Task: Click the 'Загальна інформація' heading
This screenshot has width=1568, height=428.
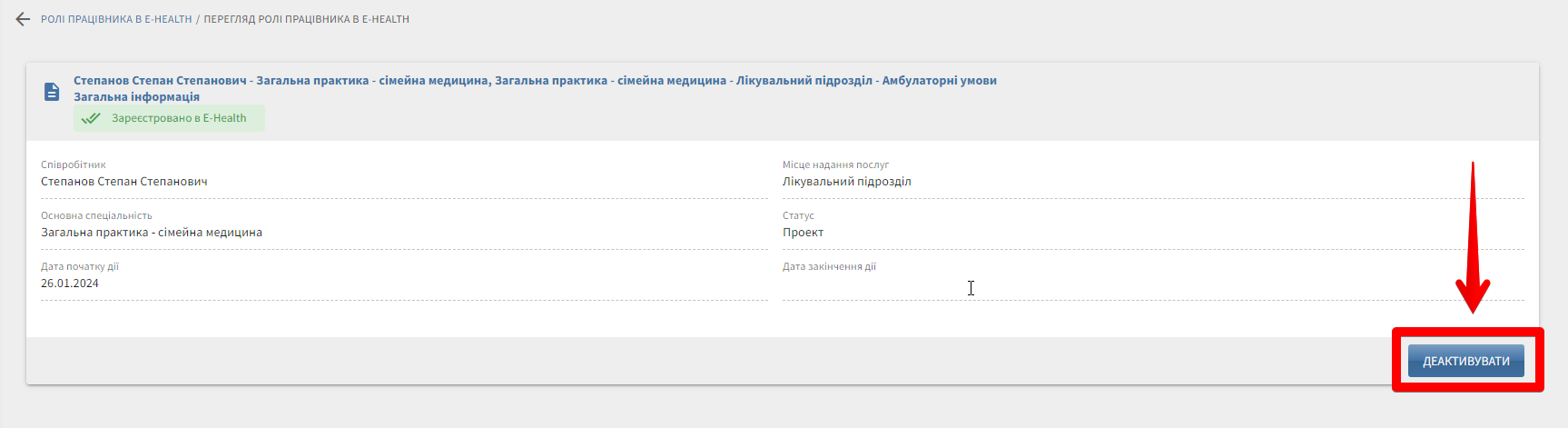Action: [x=136, y=97]
